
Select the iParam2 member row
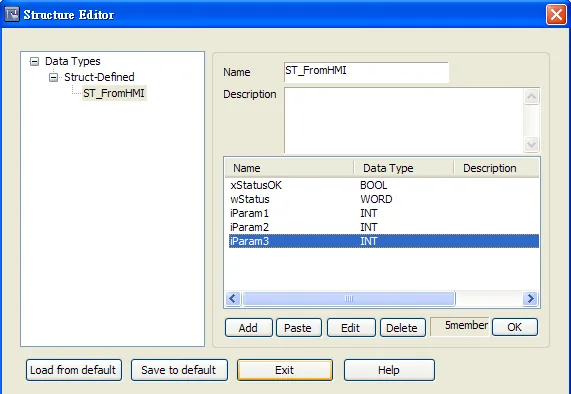coord(384,227)
